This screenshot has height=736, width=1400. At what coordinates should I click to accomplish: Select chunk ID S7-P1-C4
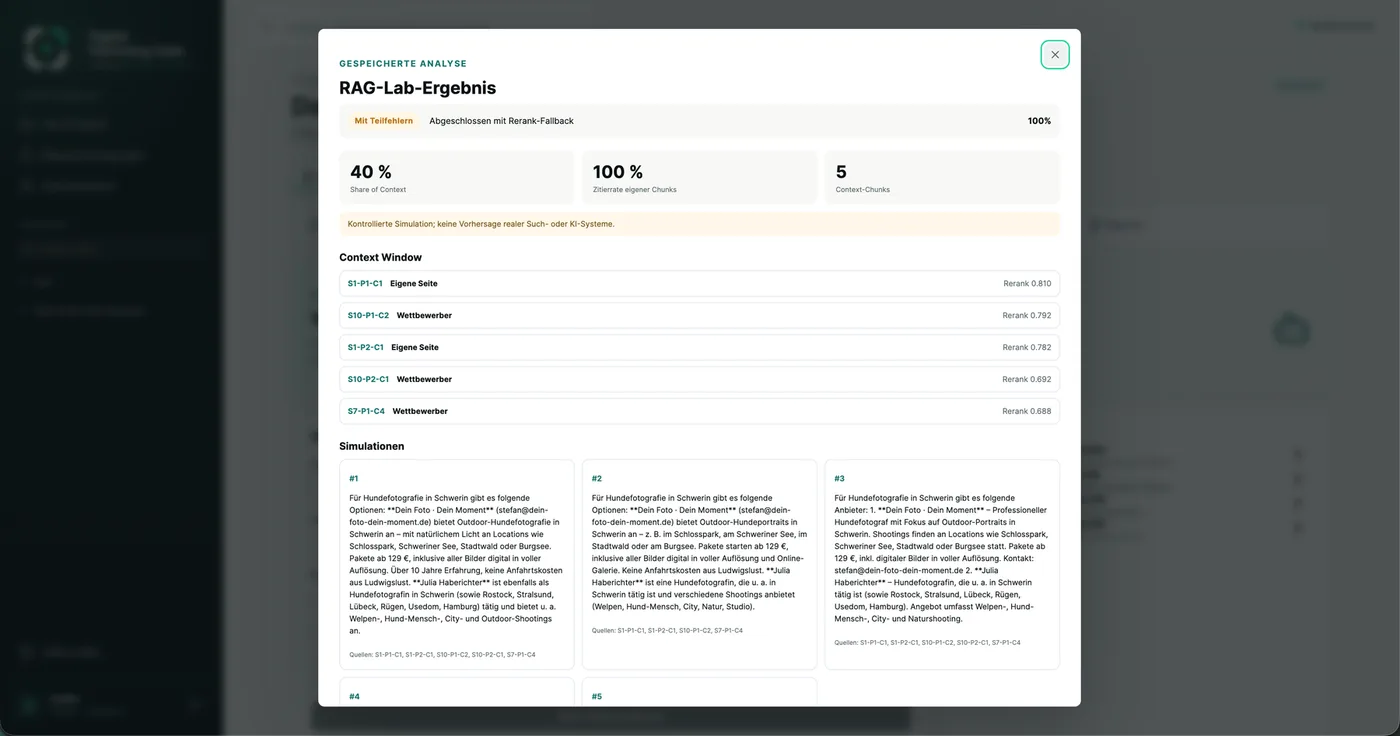366,411
